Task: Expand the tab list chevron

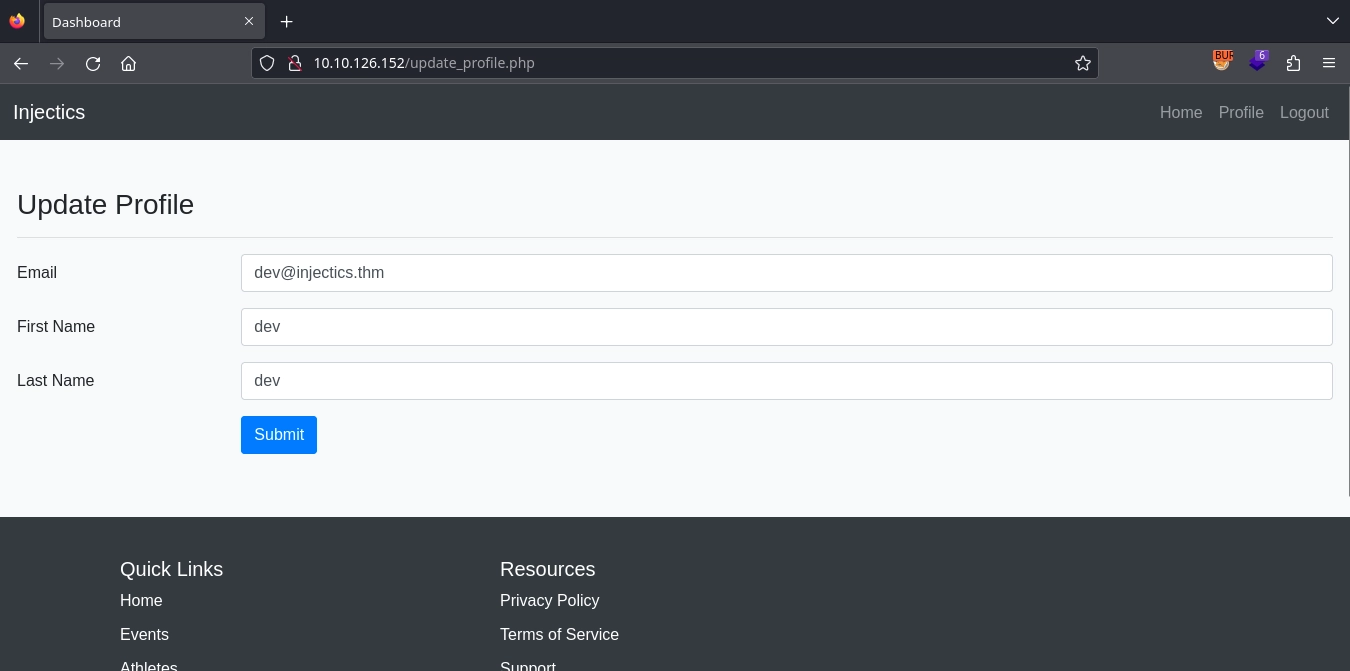Action: point(1333,21)
